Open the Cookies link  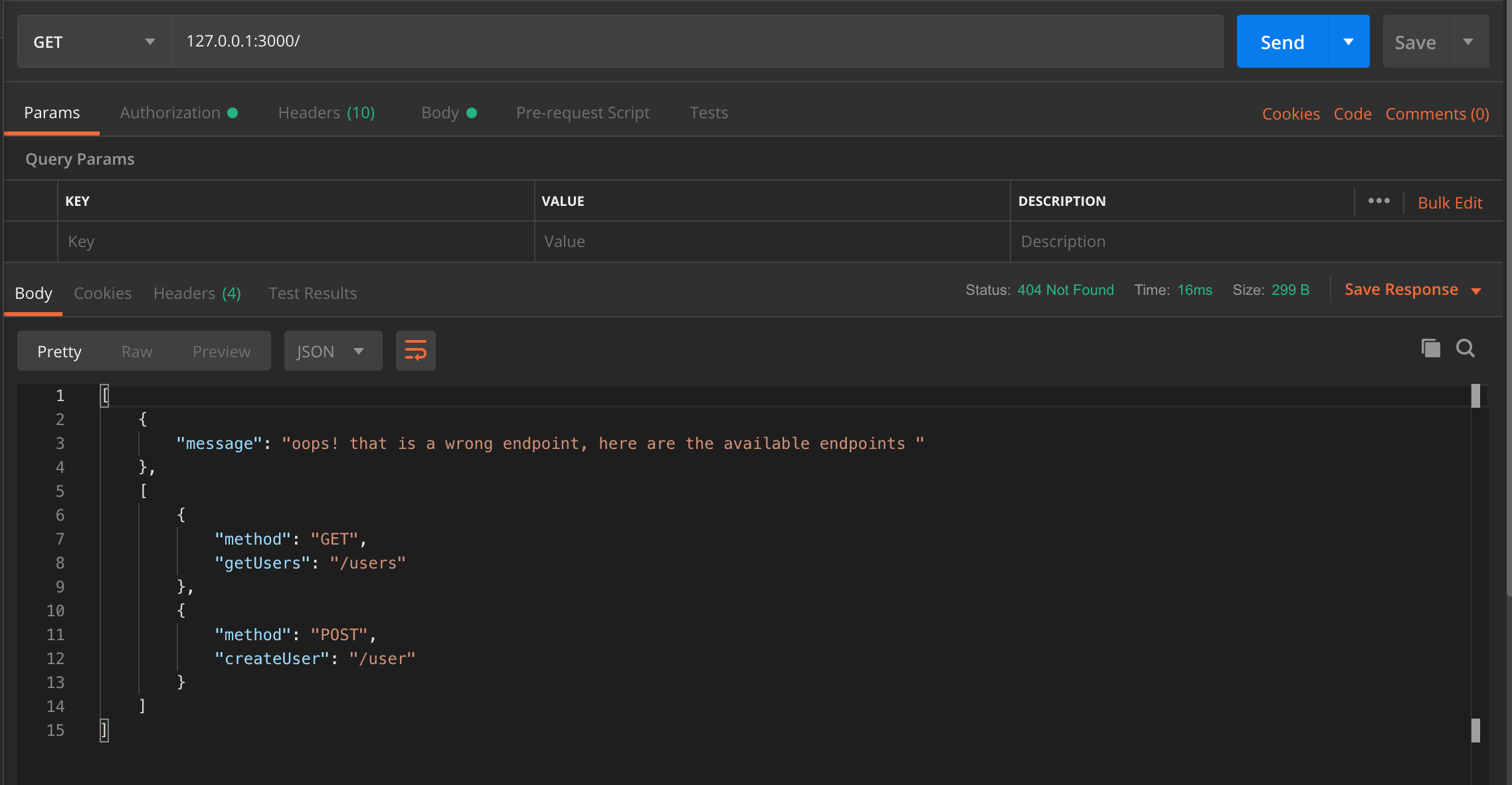coord(1291,114)
